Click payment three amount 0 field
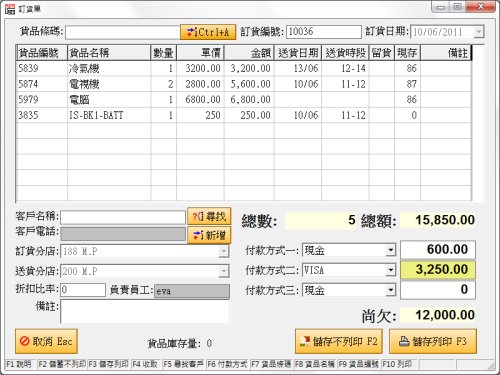The image size is (500, 375). point(438,290)
